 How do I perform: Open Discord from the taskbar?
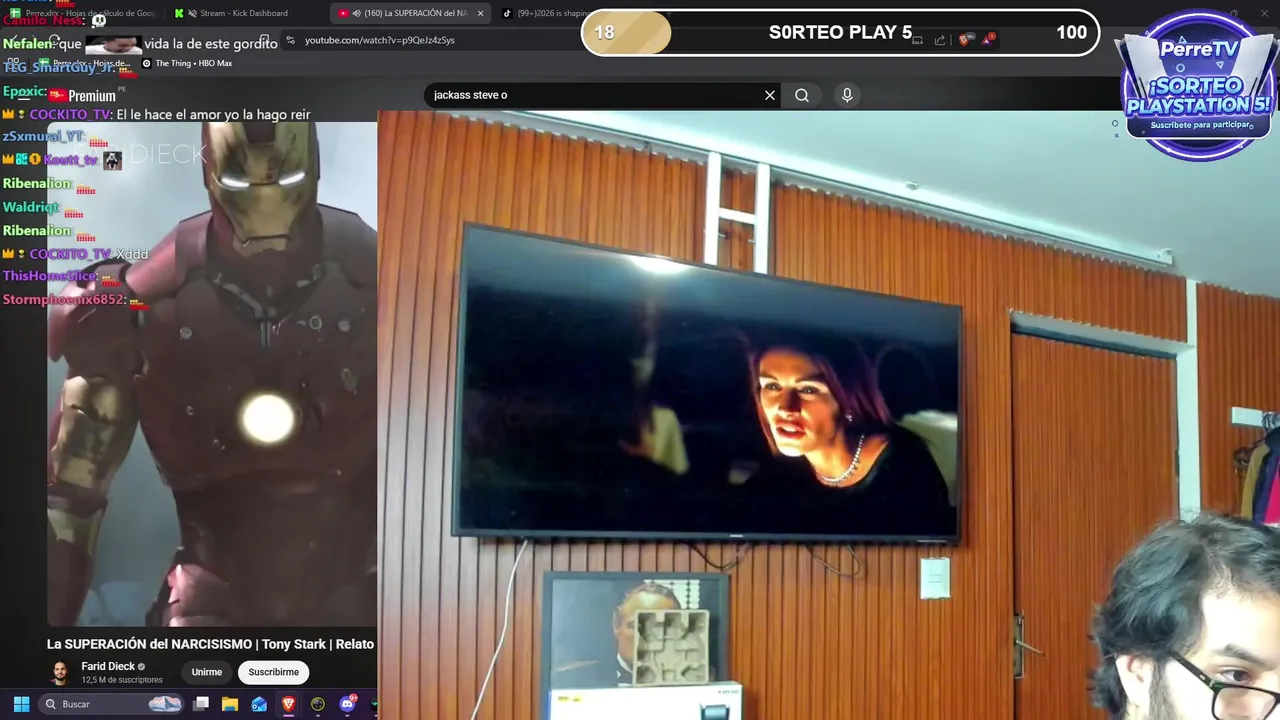348,704
